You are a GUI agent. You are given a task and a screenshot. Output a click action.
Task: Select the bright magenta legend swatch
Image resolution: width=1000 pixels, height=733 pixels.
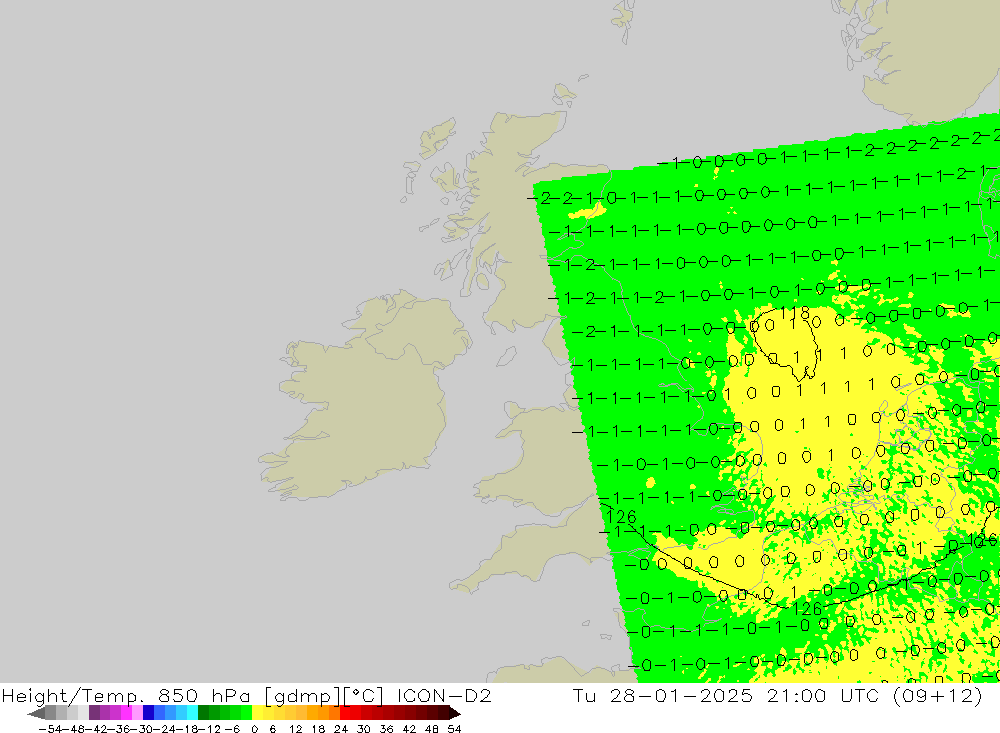pos(126,713)
